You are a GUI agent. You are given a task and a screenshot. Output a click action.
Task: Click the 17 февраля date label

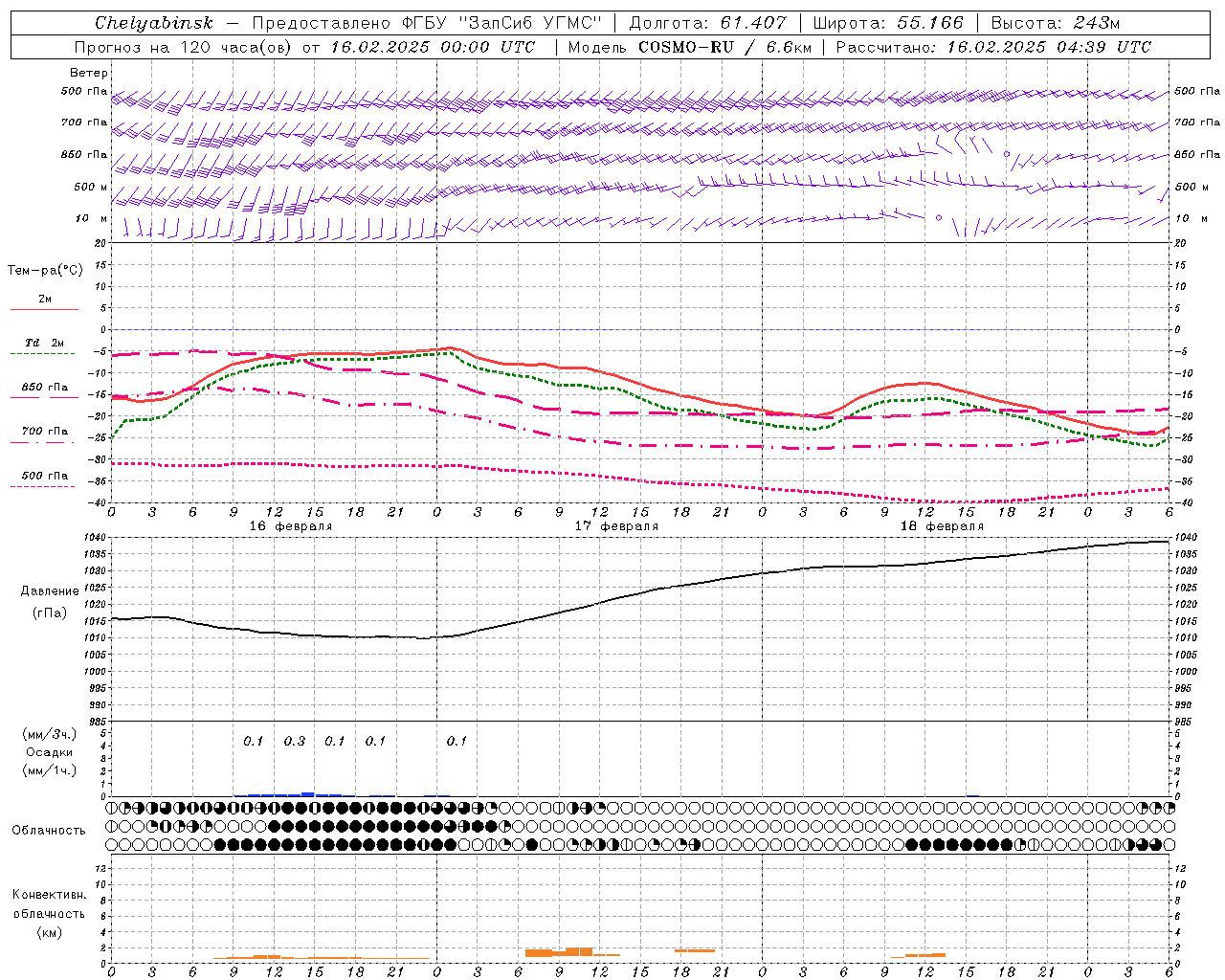click(x=616, y=526)
